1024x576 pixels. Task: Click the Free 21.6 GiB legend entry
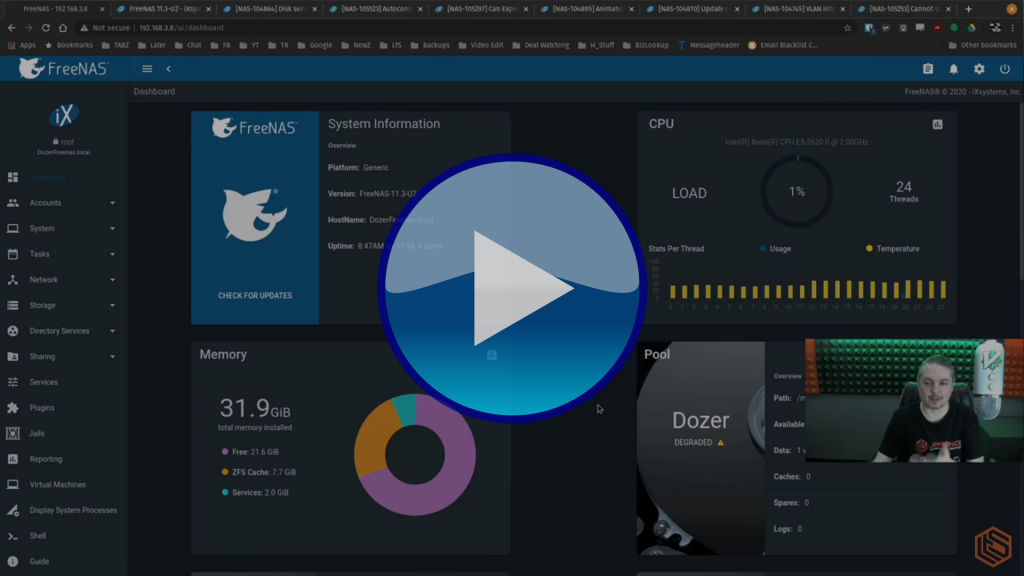click(250, 452)
